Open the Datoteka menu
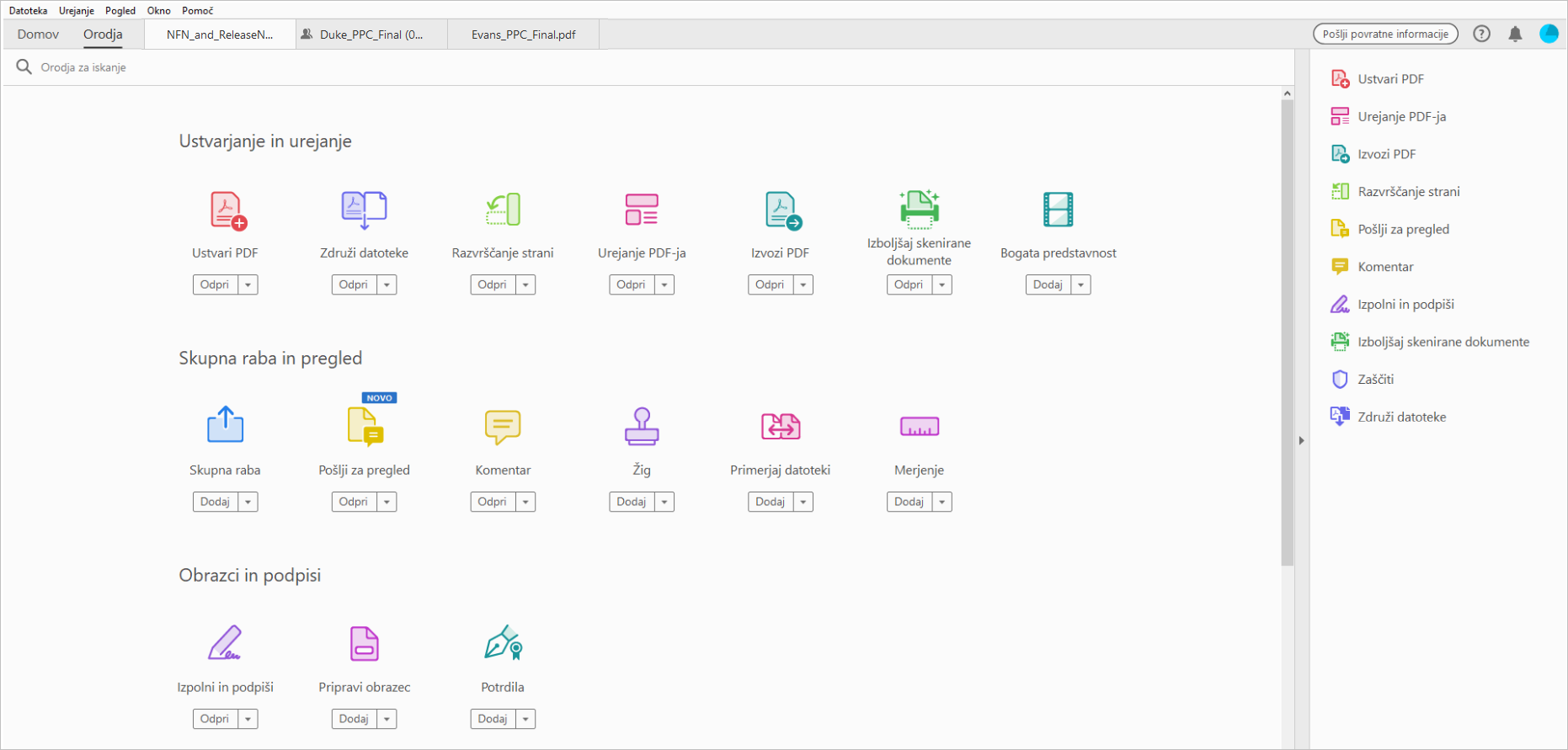 (28, 10)
